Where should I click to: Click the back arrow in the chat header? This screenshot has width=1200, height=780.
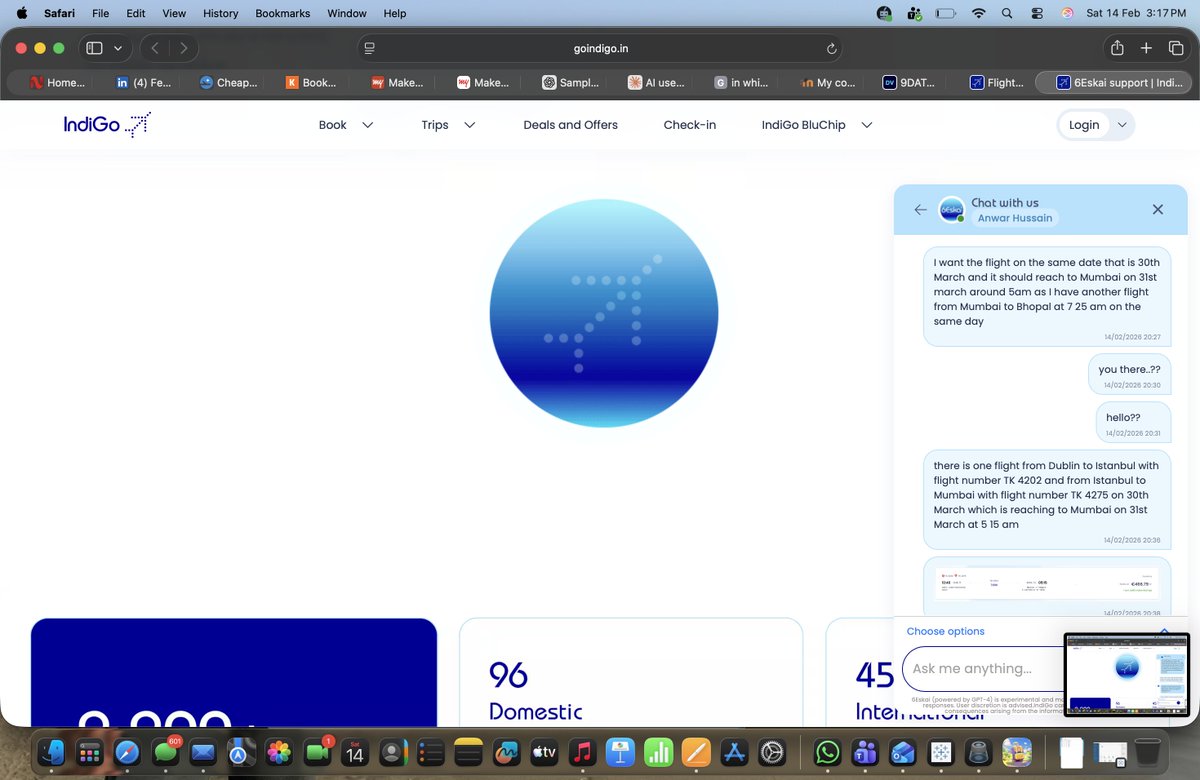[920, 210]
